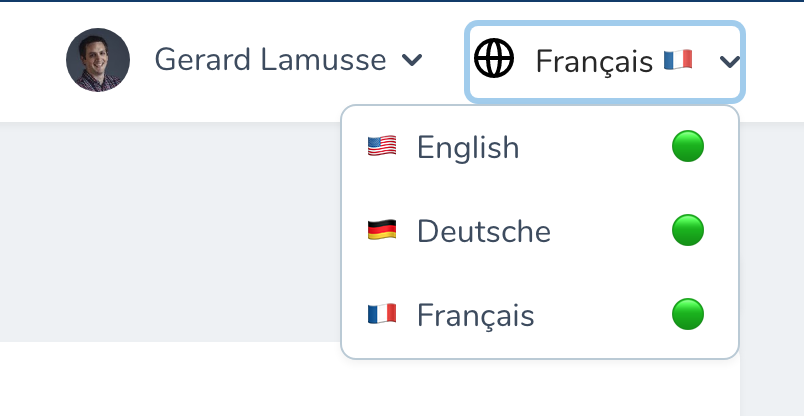Screen dimensions: 804x416
Task: Click the white content panel below
Action: (169, 380)
